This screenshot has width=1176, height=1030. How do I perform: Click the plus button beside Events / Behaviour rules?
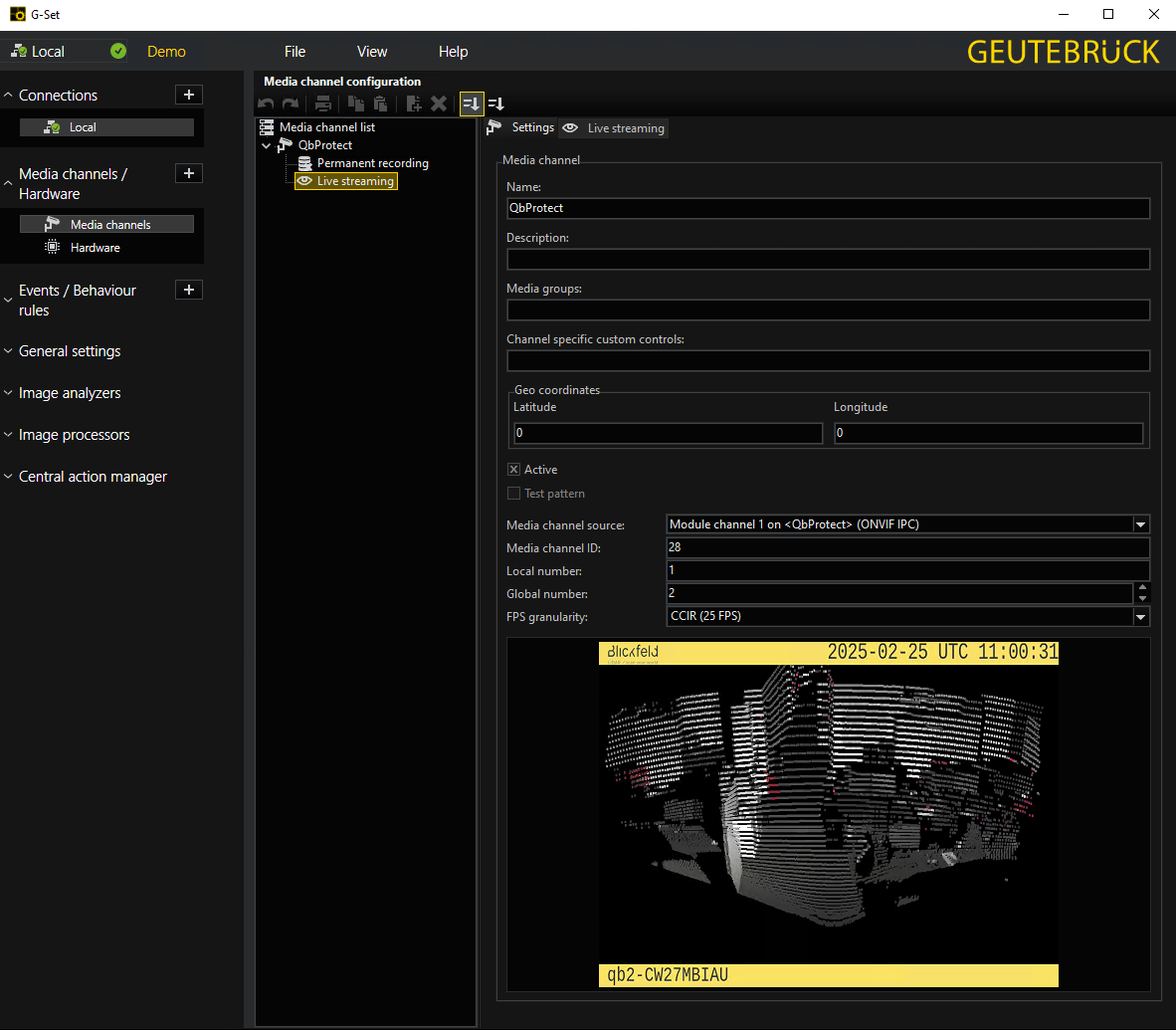189,290
